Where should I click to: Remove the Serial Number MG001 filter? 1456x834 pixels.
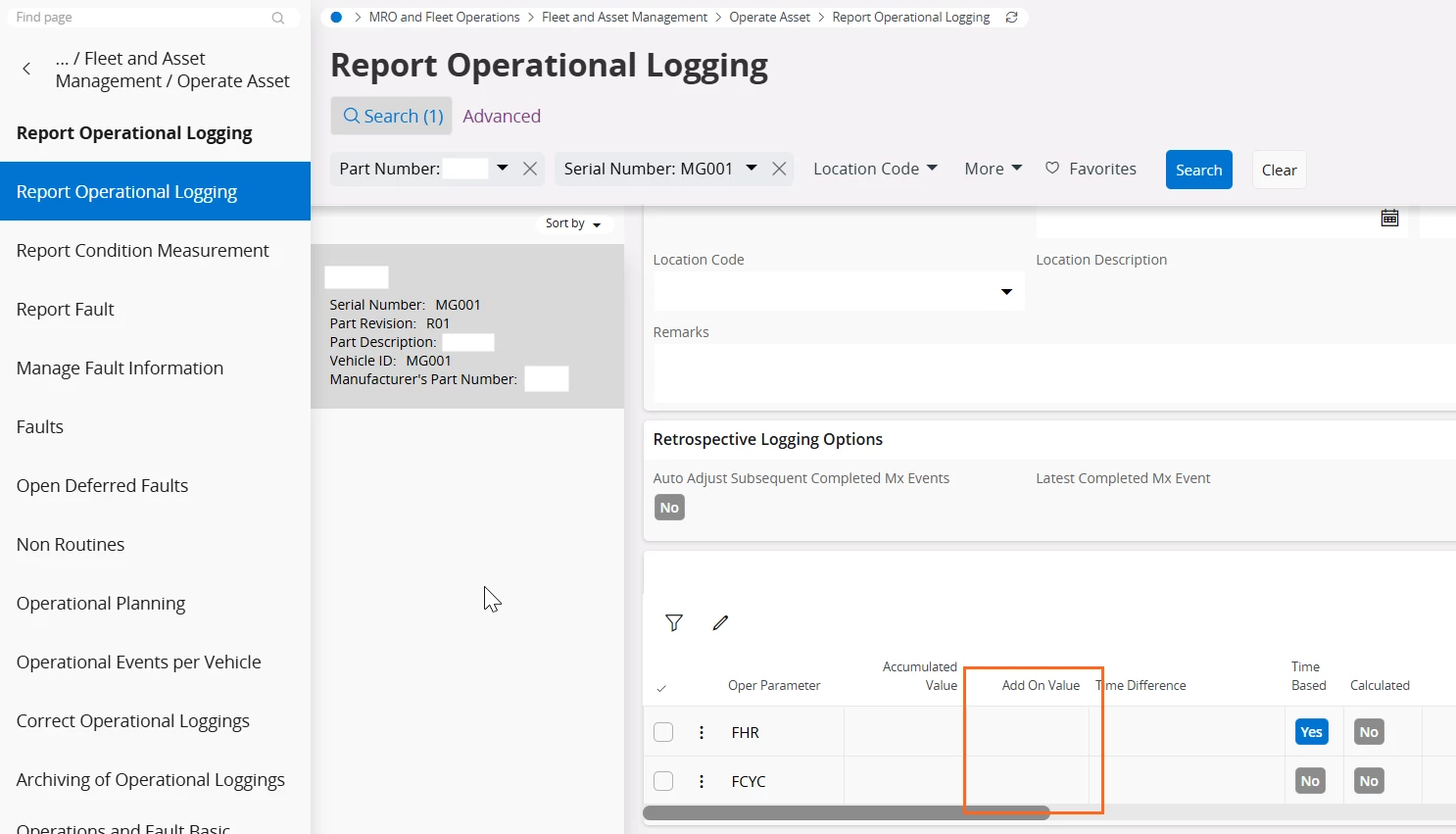[779, 169]
